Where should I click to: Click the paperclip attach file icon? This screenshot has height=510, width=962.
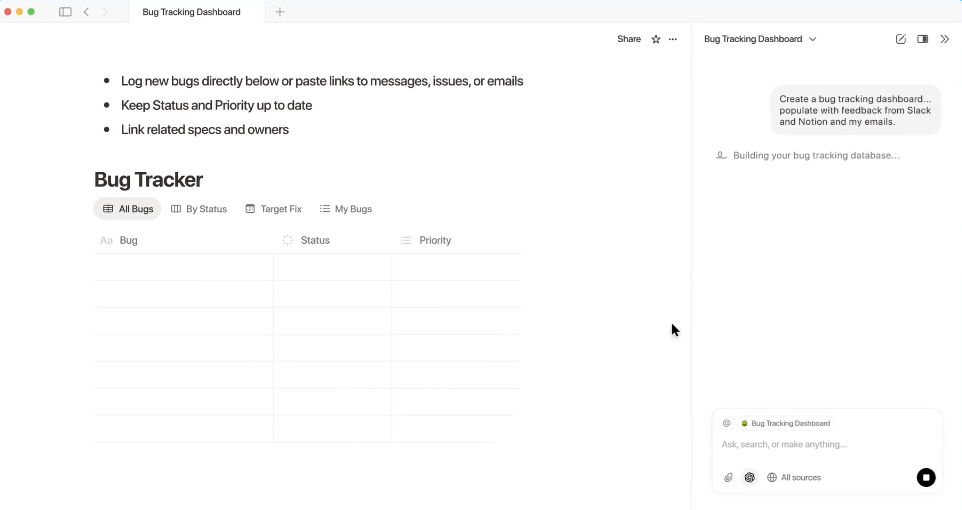tap(728, 478)
